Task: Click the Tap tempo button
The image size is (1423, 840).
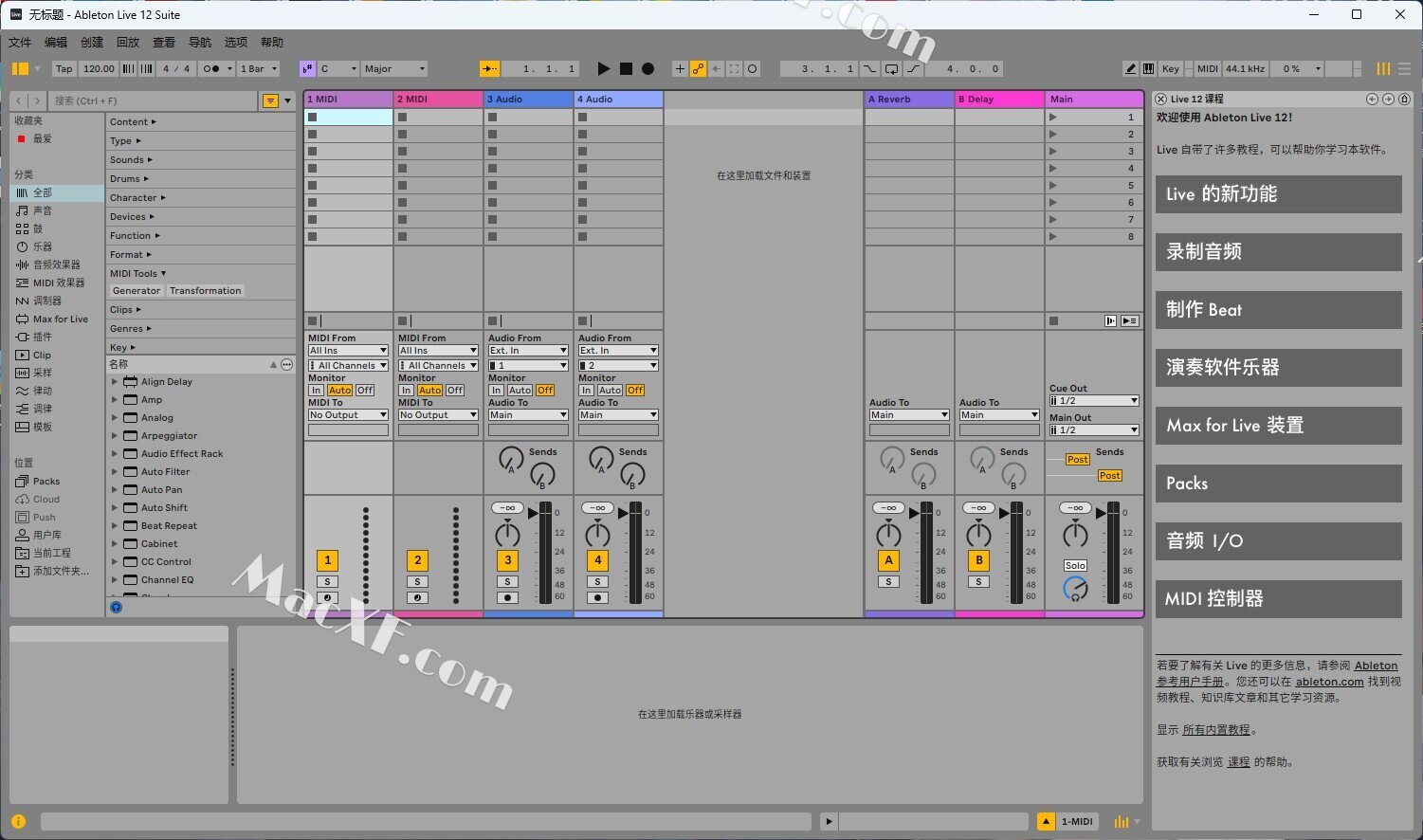Action: point(64,68)
